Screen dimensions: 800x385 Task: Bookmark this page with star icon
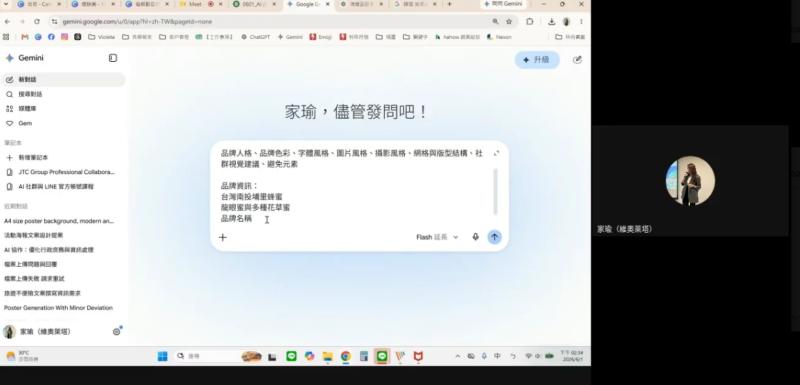tap(509, 21)
